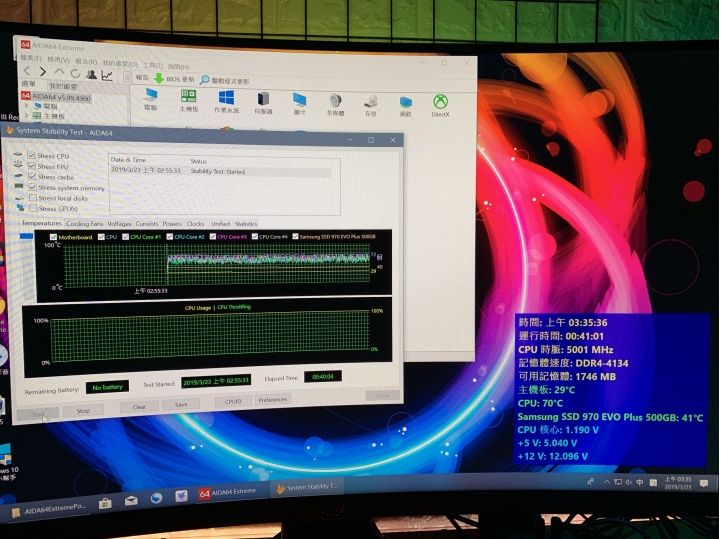Image resolution: width=721 pixels, height=539 pixels.
Task: Go back in AIDA64 Extreme toolbar
Action: point(27,71)
